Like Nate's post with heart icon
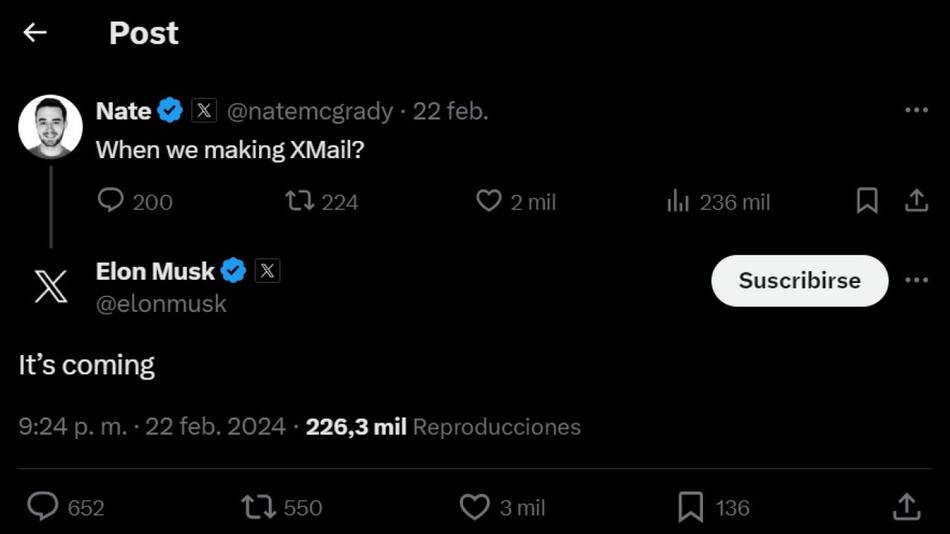 tap(488, 201)
